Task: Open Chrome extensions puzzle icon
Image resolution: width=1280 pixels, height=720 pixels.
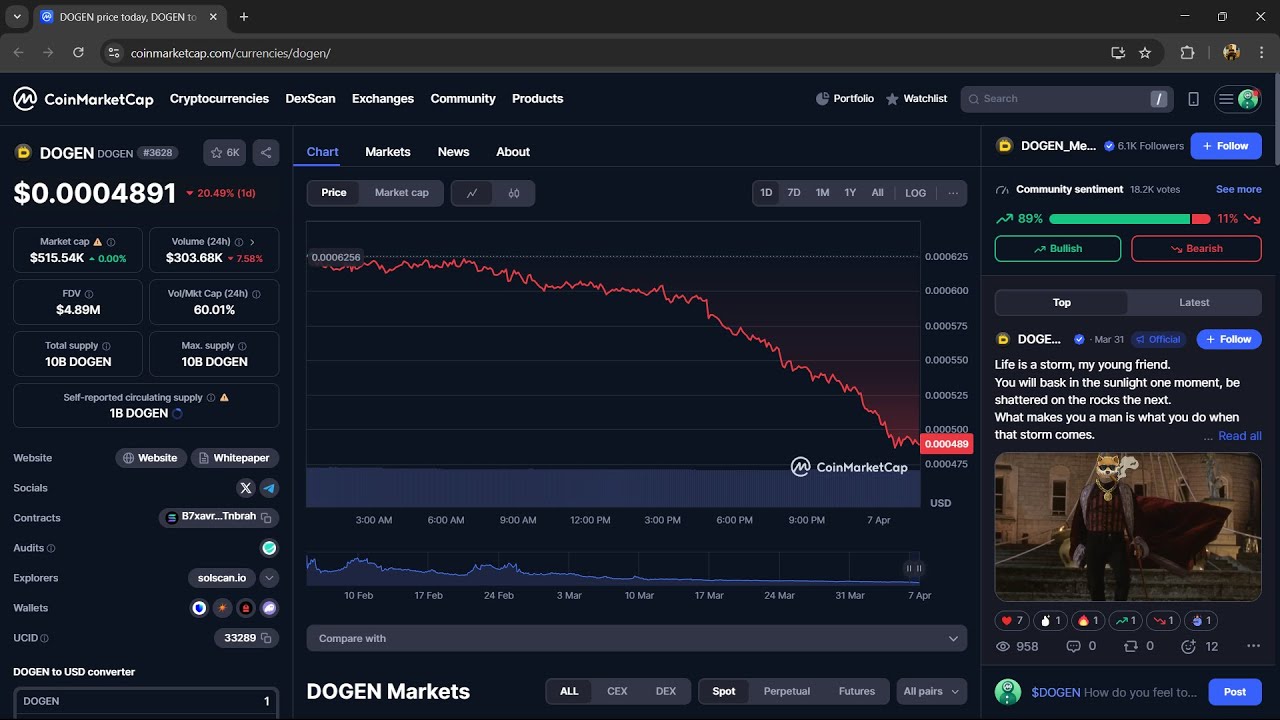Action: [x=1188, y=53]
